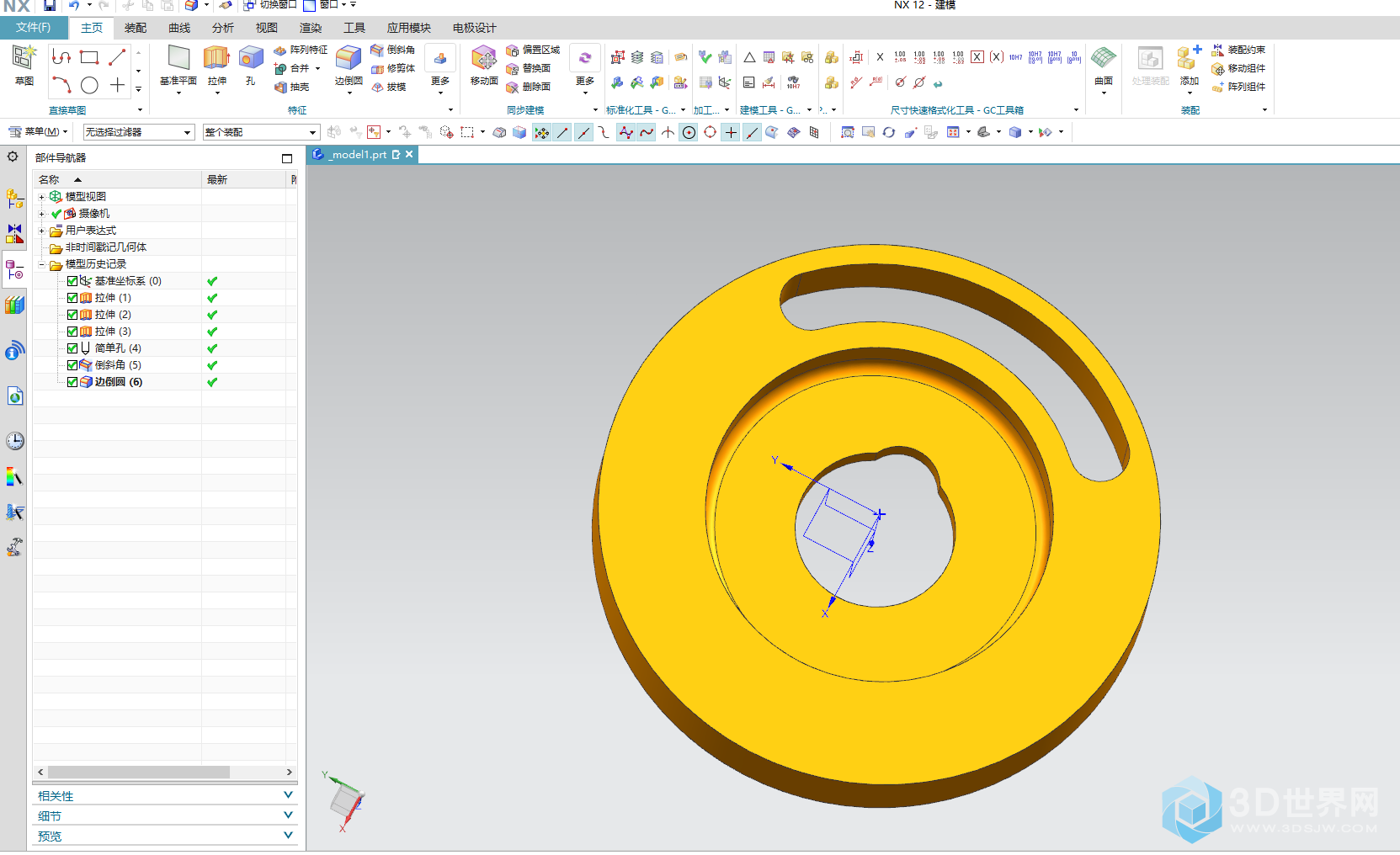Switch to the 装配 ribbon tab

136,28
